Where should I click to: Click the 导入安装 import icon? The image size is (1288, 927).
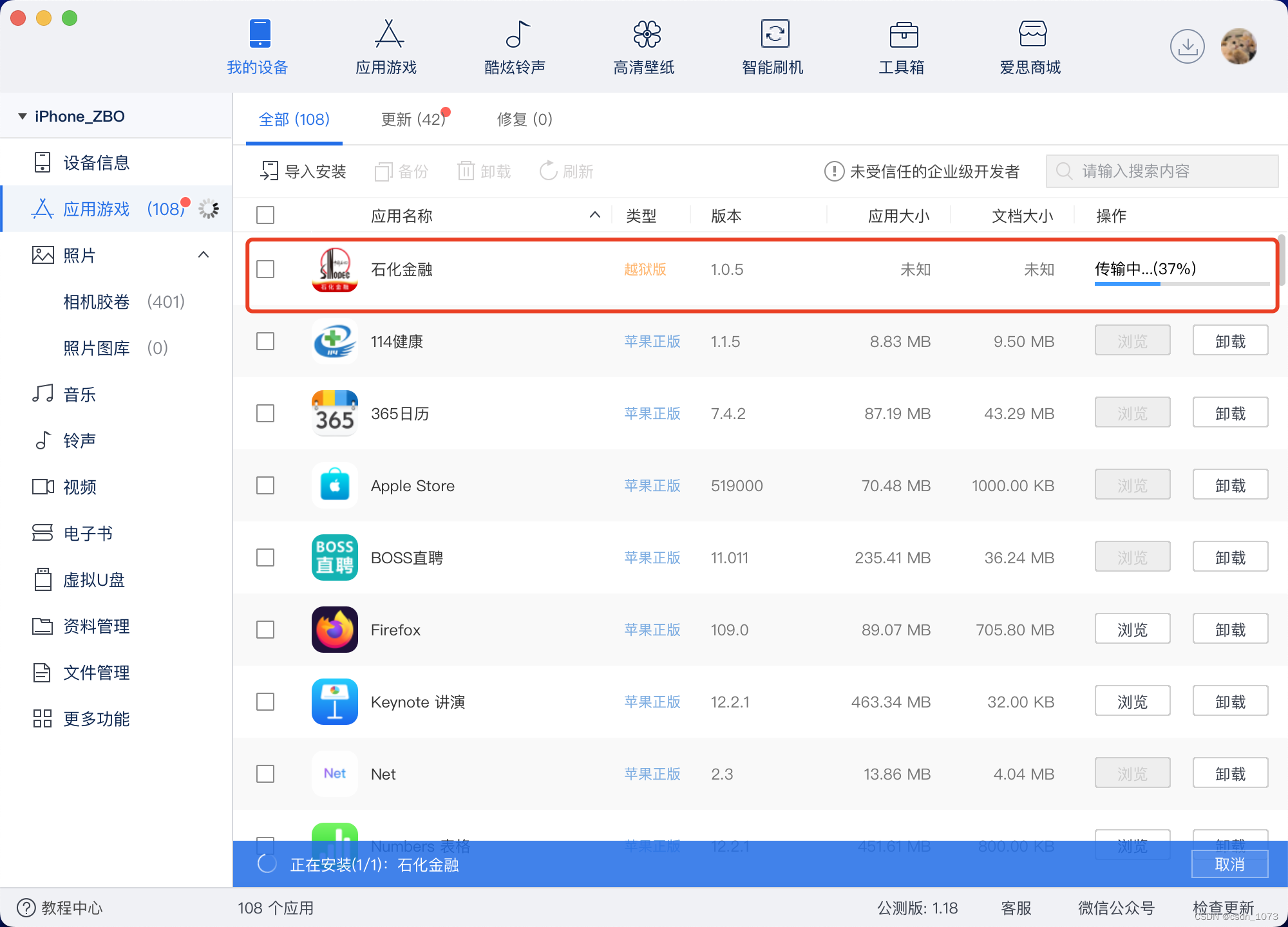coord(269,171)
